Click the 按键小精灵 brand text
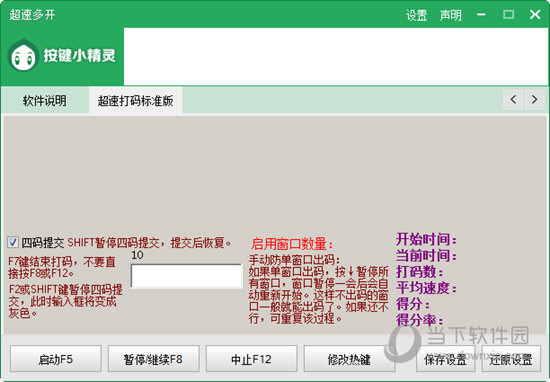Image resolution: width=550 pixels, height=382 pixels. 80,55
